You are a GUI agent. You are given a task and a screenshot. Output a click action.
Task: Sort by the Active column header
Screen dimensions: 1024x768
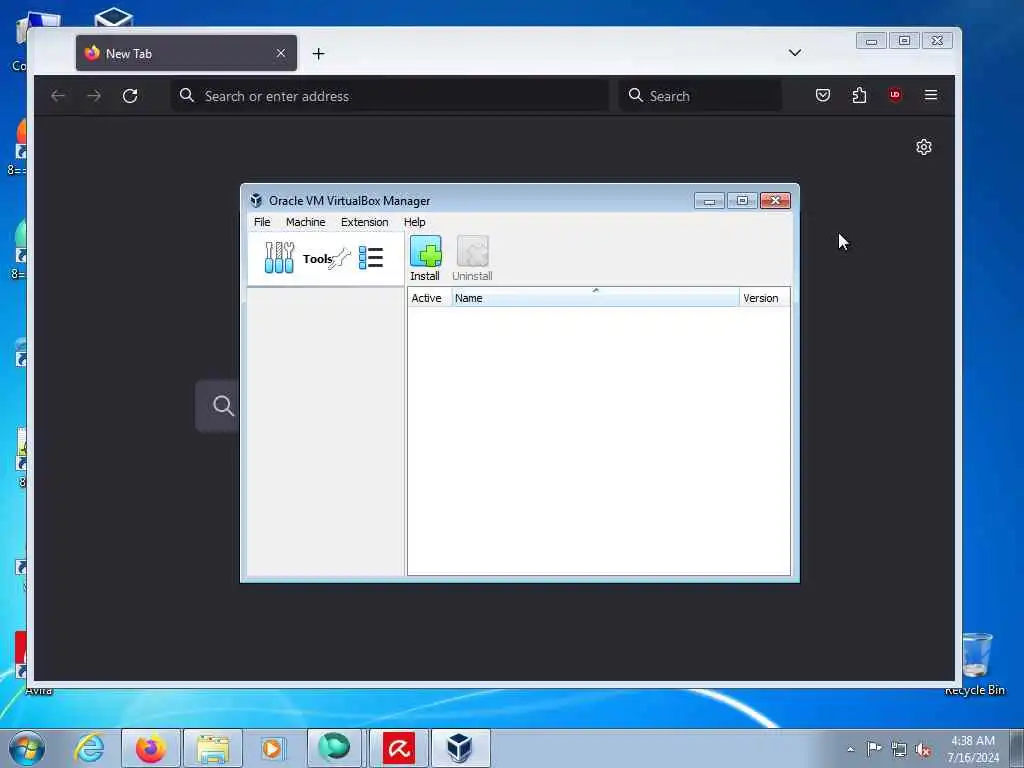pyautogui.click(x=429, y=298)
